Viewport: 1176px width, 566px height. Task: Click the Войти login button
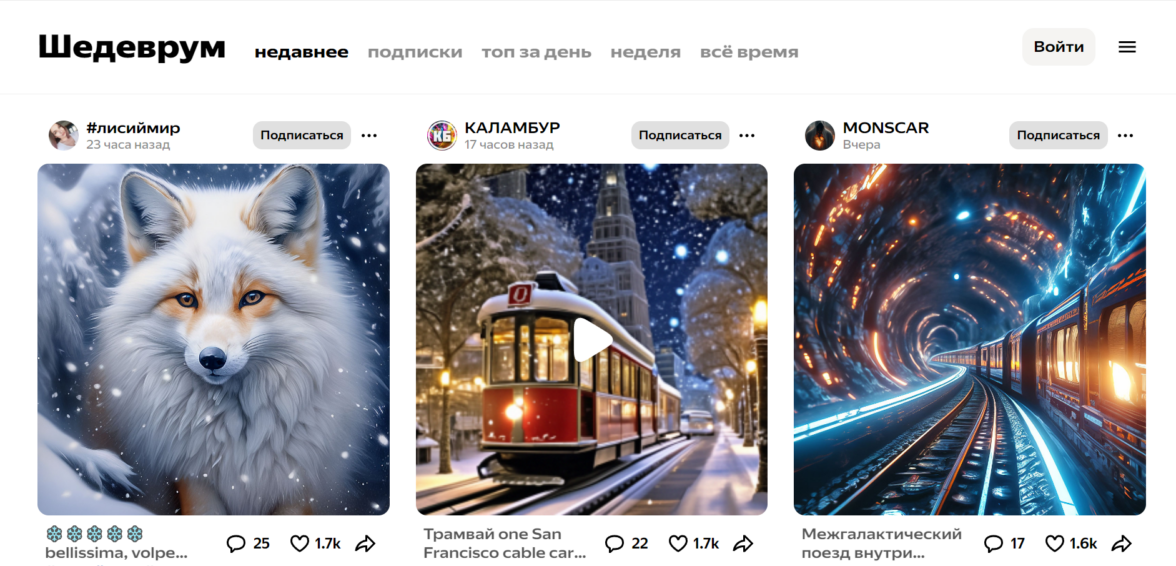pyautogui.click(x=1058, y=47)
